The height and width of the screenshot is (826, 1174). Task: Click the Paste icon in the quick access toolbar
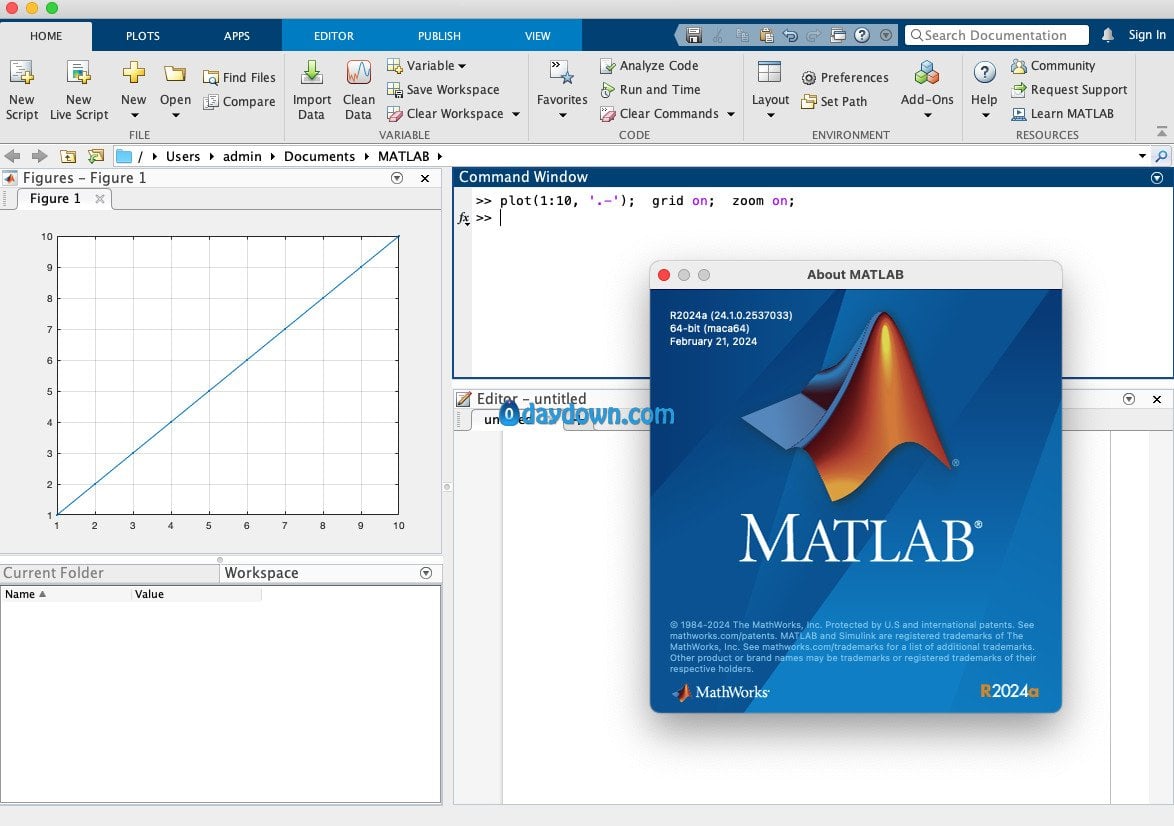(766, 35)
